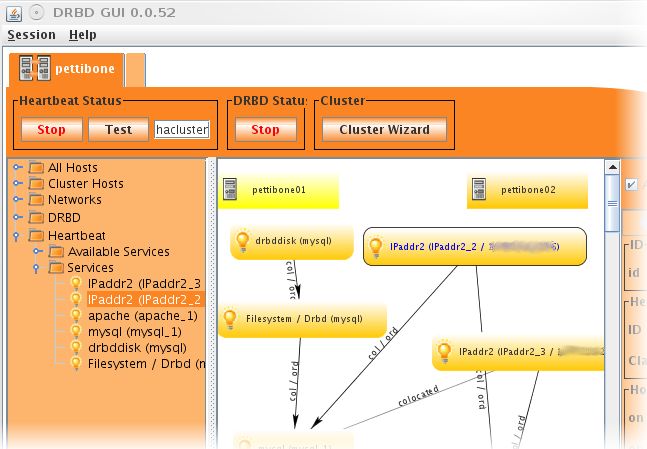Click the DRBD folder icon
Screen dimensions: 647x449
pyautogui.click(x=36, y=217)
